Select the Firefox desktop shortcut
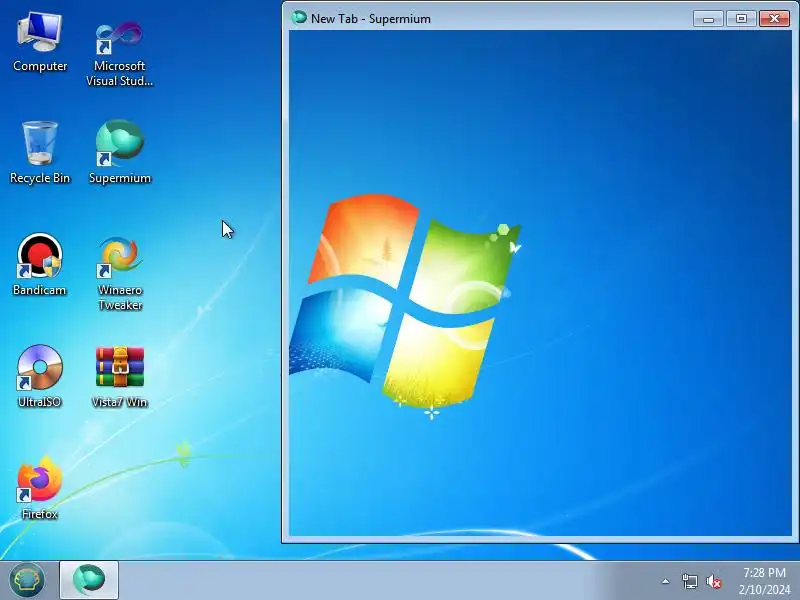This screenshot has height=600, width=800. pyautogui.click(x=40, y=488)
